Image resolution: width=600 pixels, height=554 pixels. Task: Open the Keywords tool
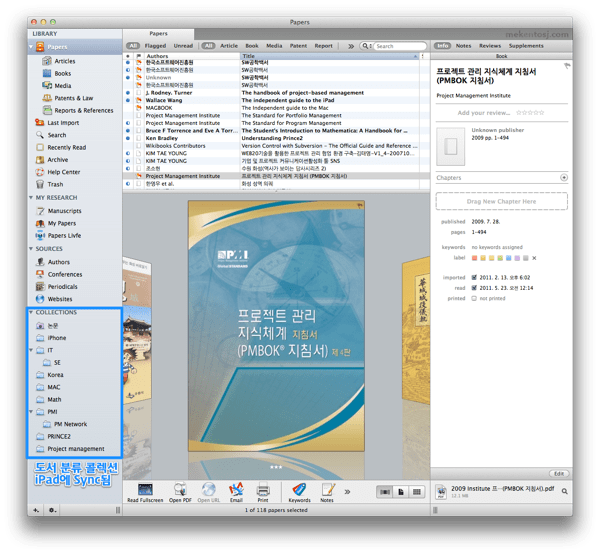click(299, 489)
